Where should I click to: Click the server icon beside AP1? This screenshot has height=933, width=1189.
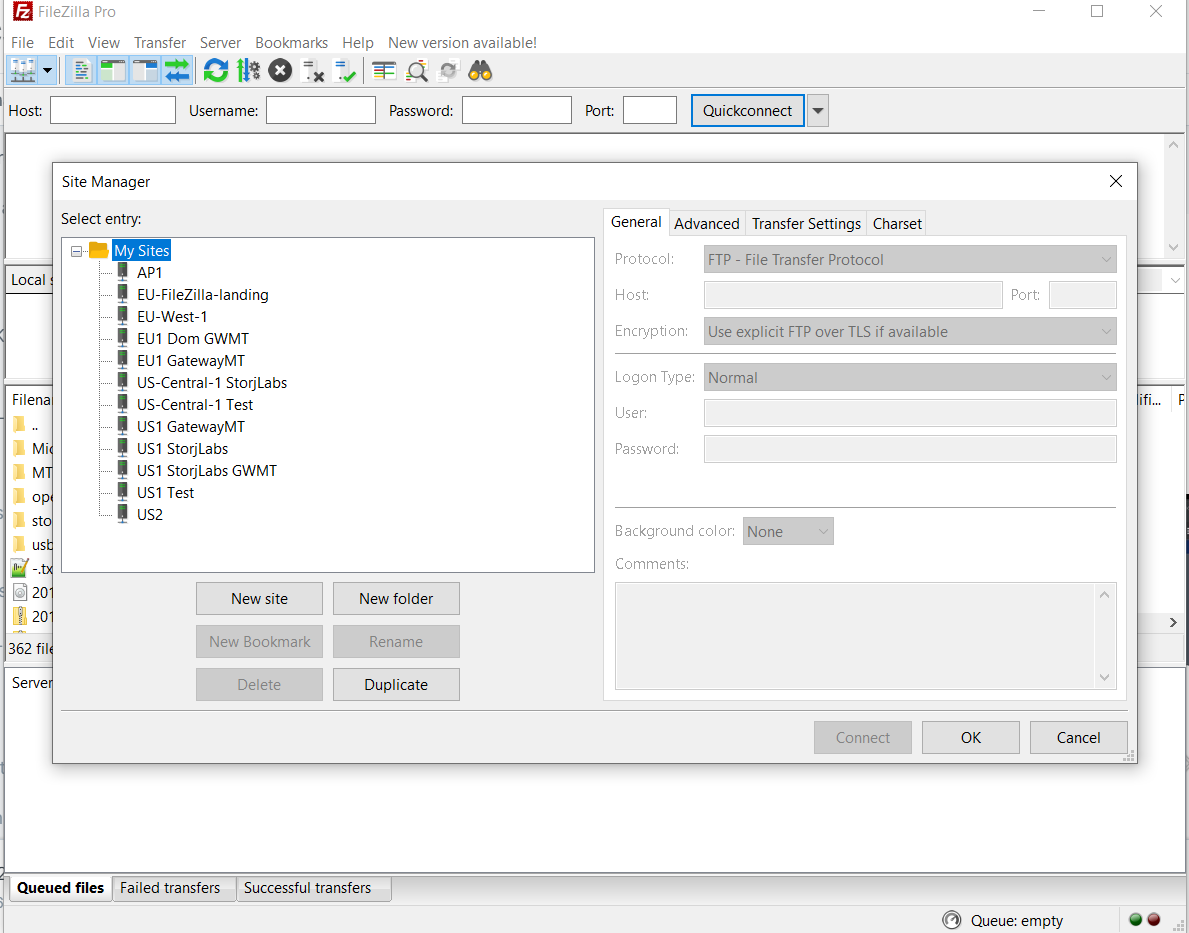pos(122,272)
